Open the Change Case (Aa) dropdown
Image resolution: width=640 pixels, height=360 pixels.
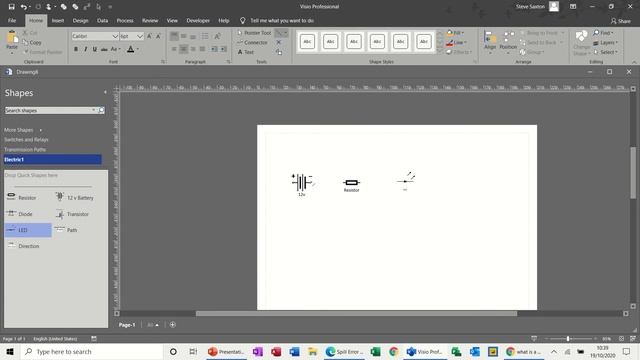[x=115, y=49]
